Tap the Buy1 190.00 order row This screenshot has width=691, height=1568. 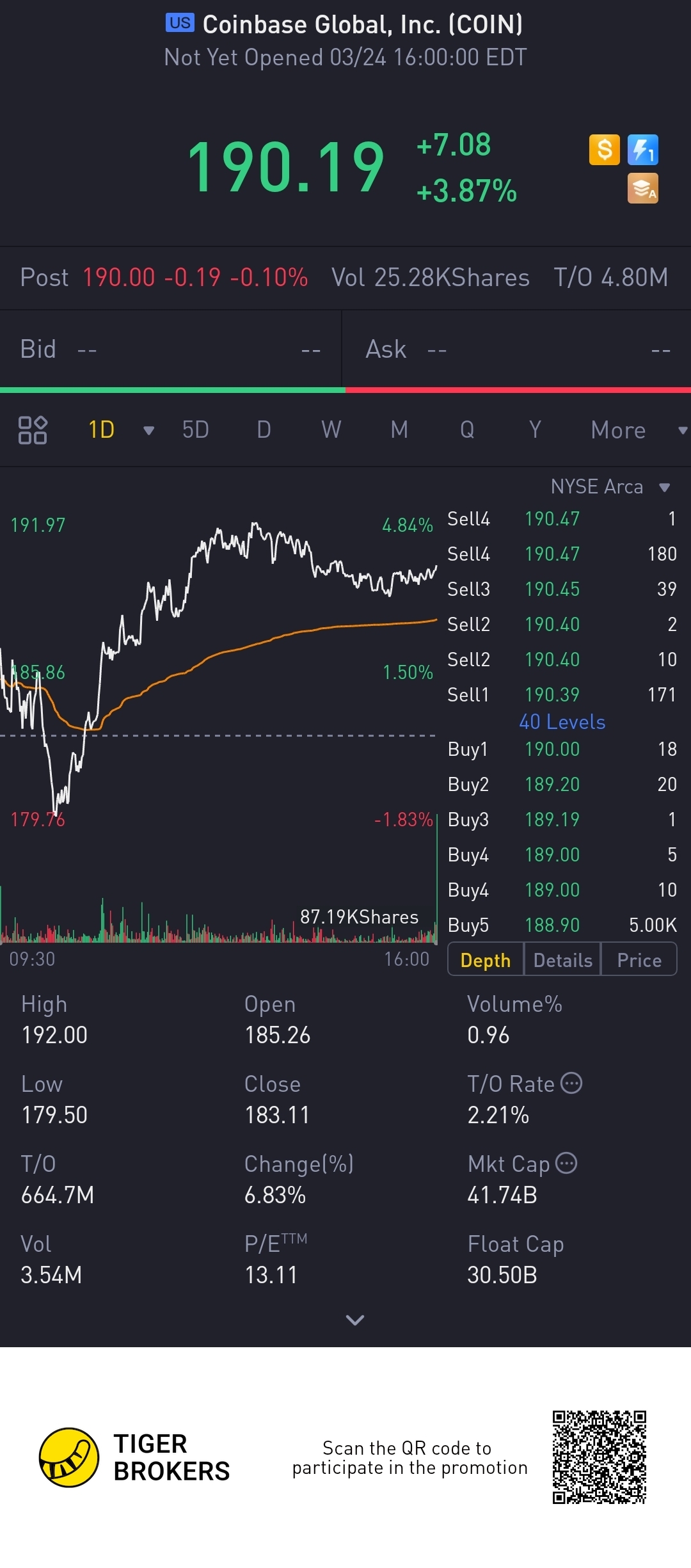click(562, 749)
